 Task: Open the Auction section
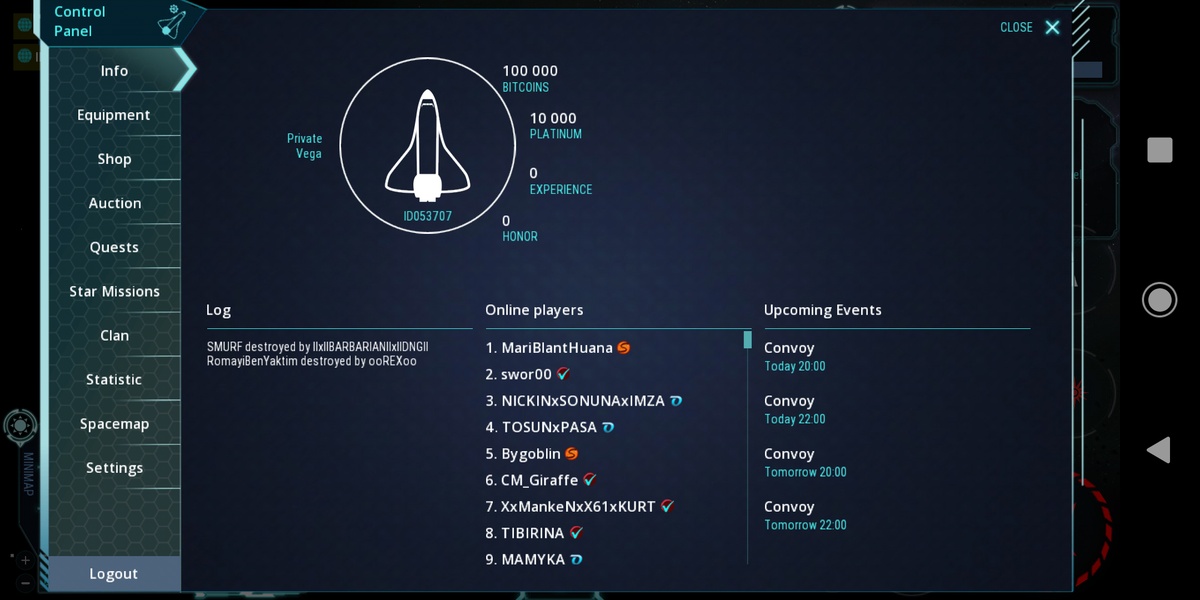[114, 203]
